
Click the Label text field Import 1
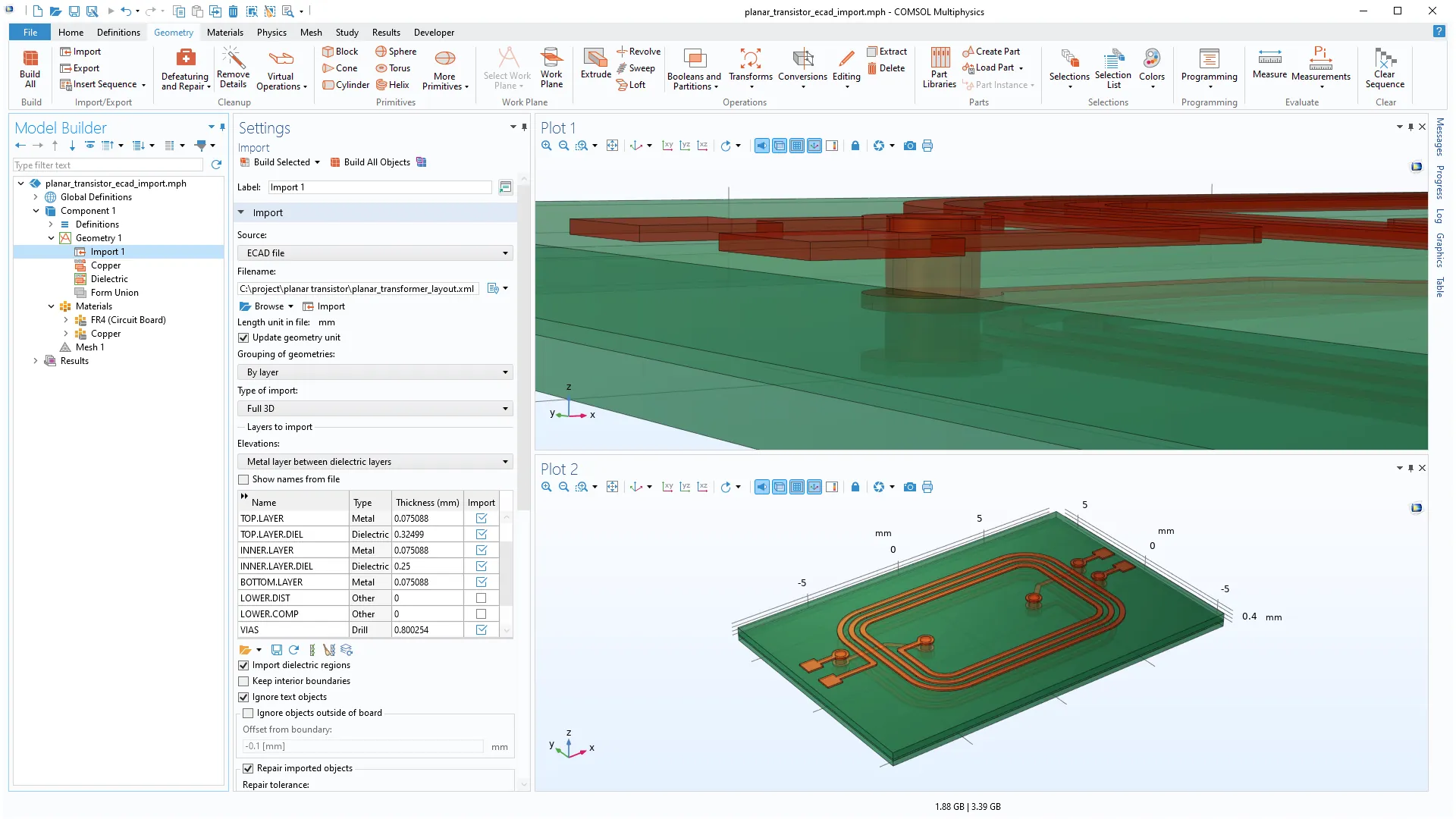point(379,187)
